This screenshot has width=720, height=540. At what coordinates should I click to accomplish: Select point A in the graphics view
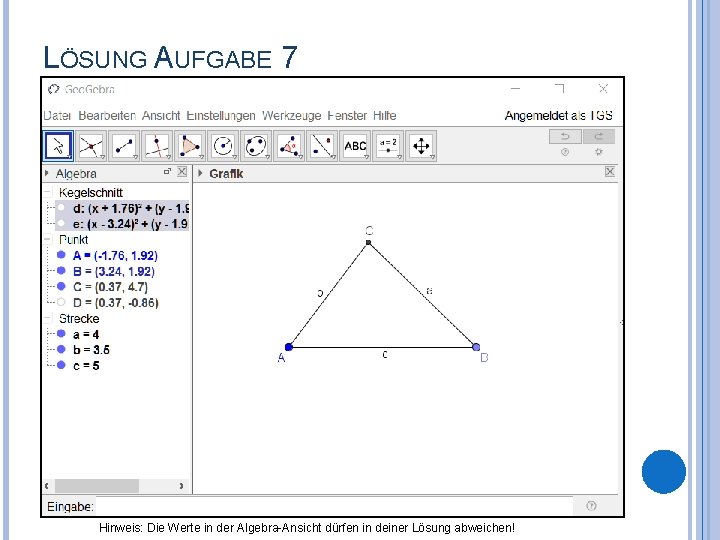coord(289,347)
